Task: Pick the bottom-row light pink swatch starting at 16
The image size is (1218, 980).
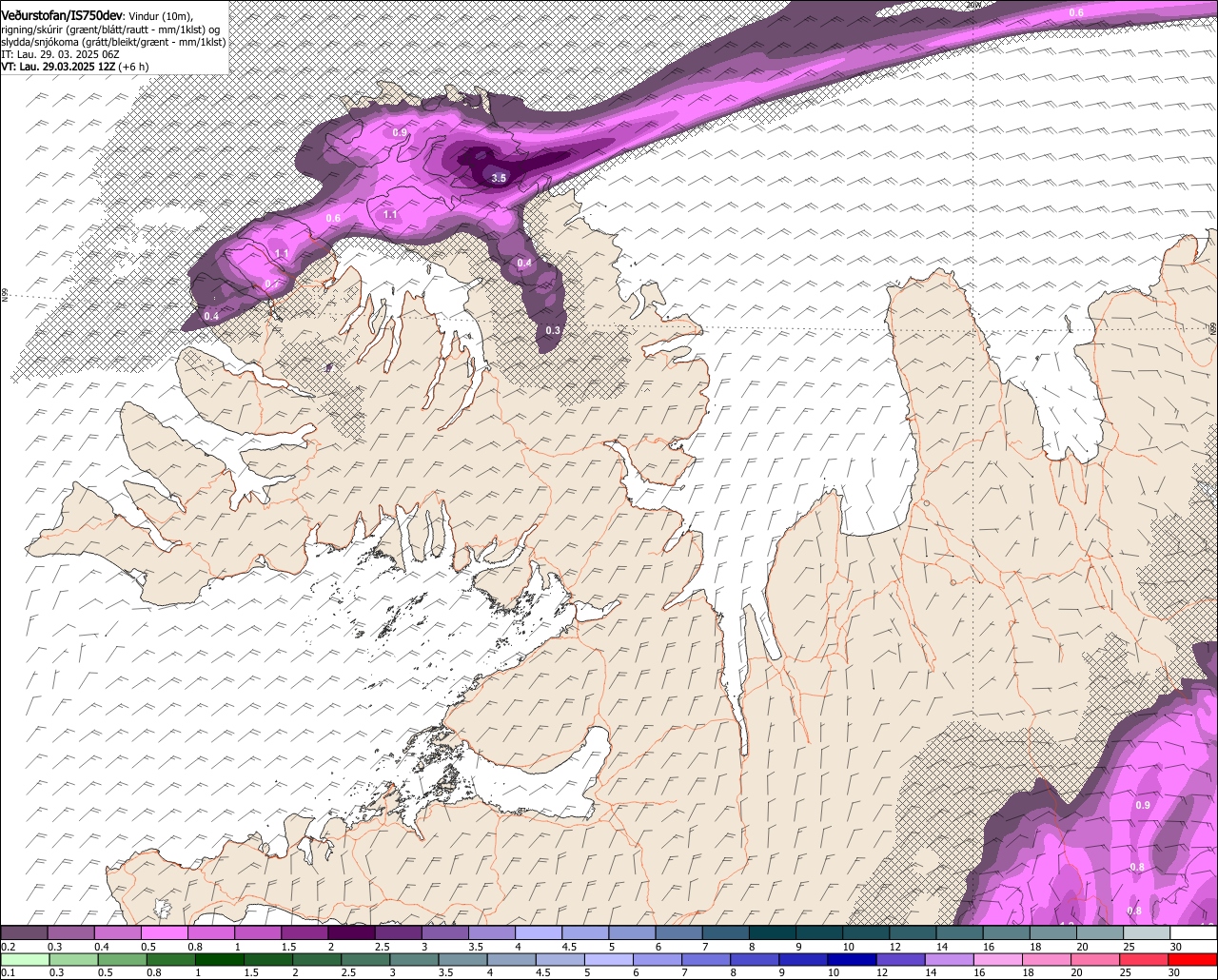Action: 999,960
